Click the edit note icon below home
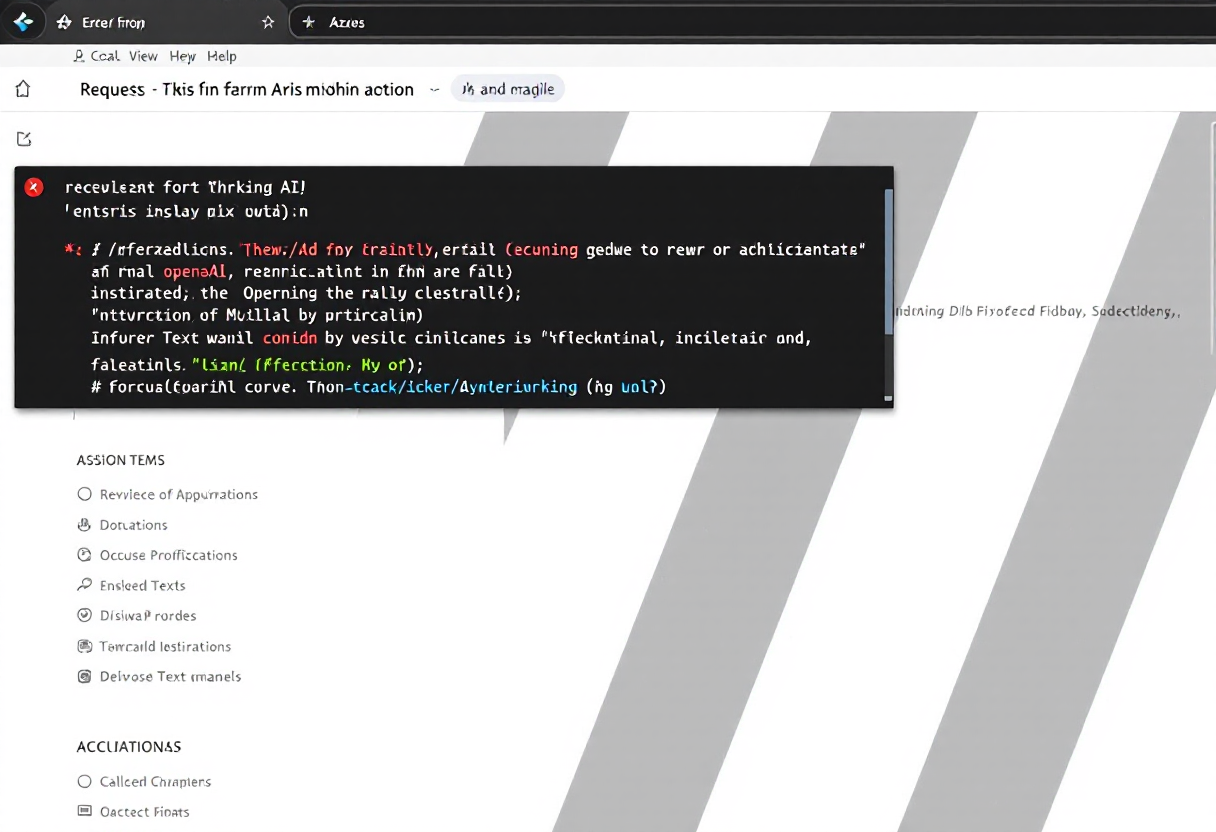 pyautogui.click(x=24, y=139)
